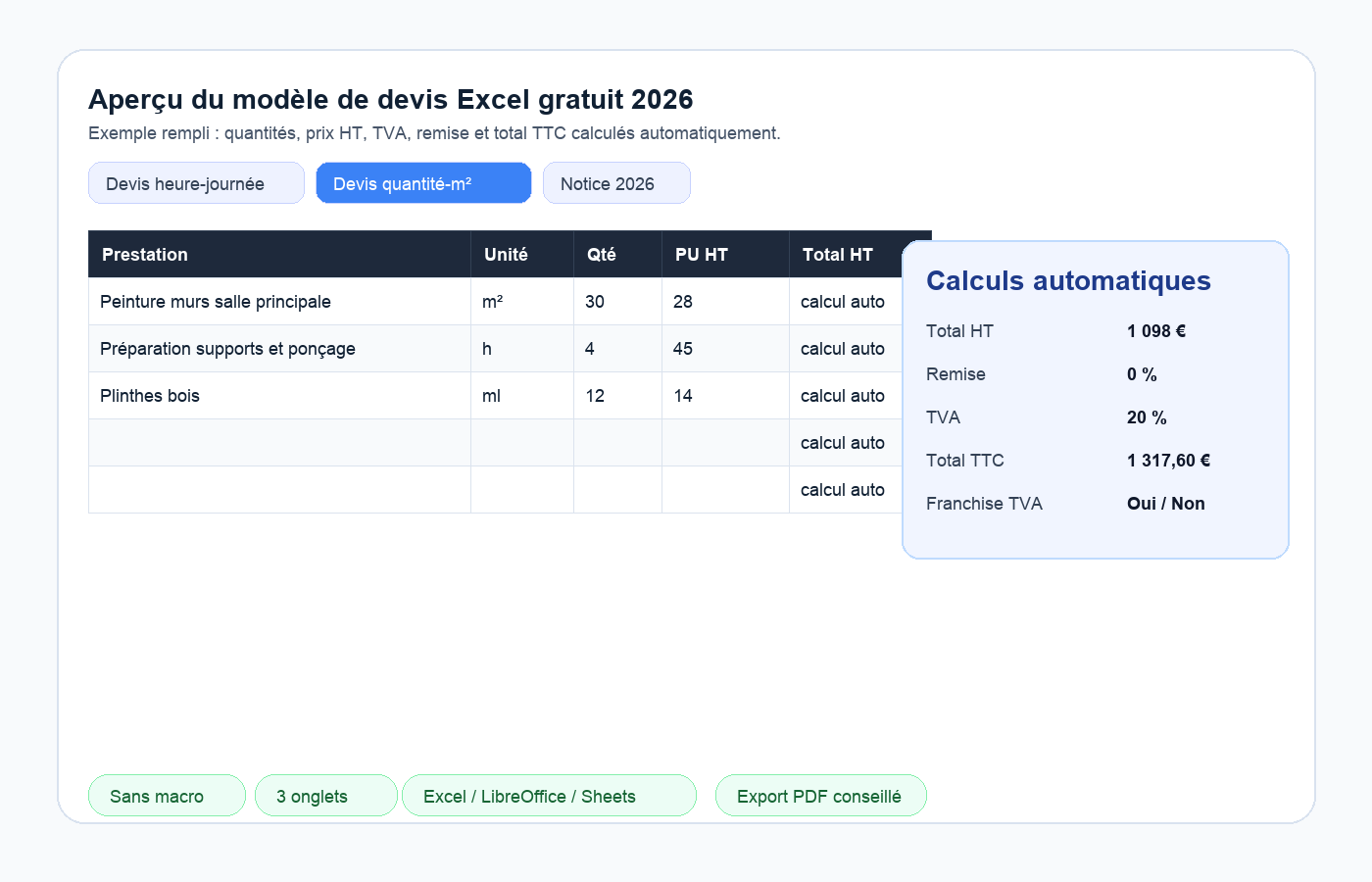Click the Aperçu du modèle de devis title
This screenshot has height=882, width=1372.
coord(391,100)
